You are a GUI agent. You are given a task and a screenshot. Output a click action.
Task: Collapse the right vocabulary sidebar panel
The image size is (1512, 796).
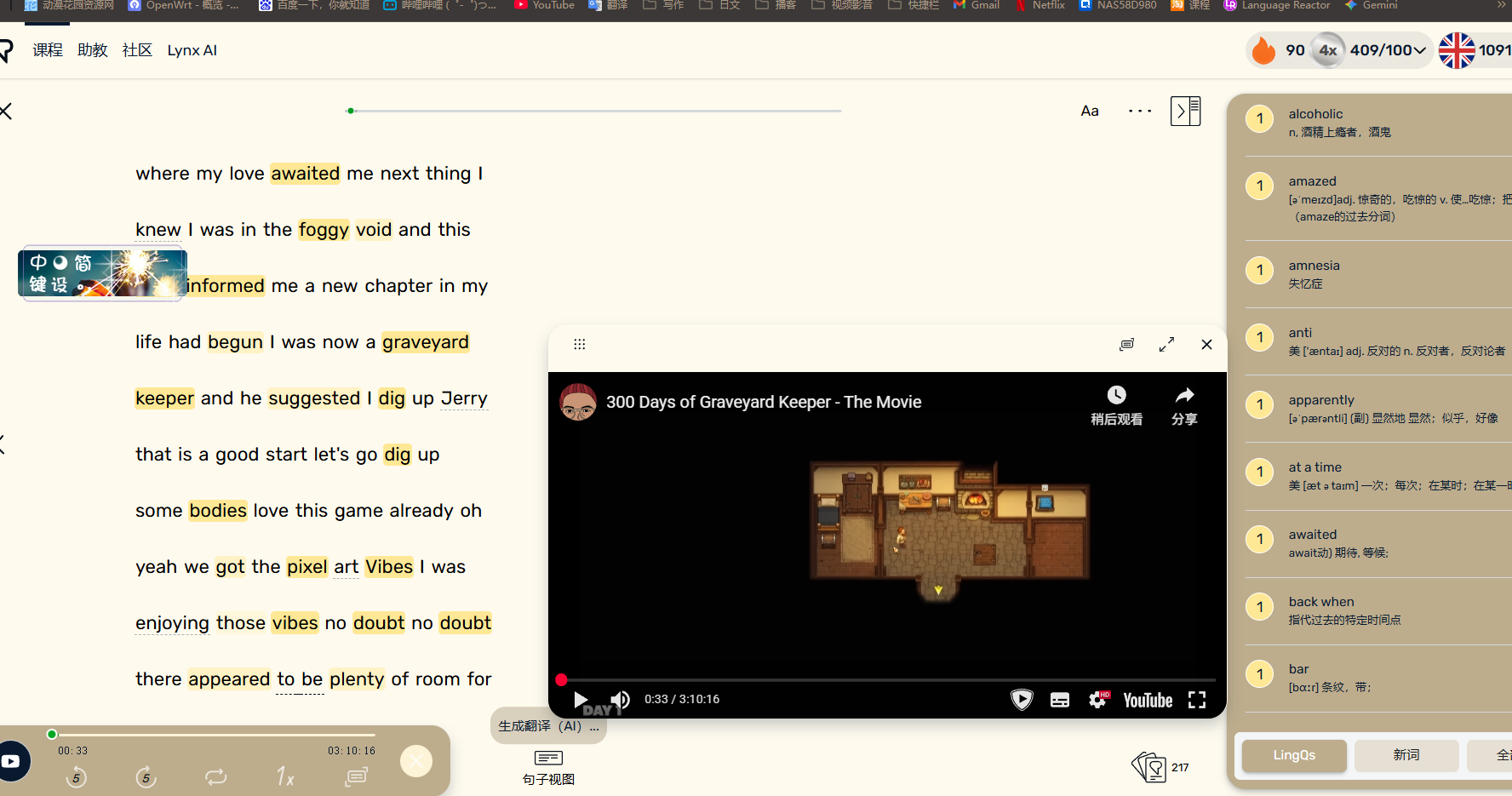(1185, 111)
